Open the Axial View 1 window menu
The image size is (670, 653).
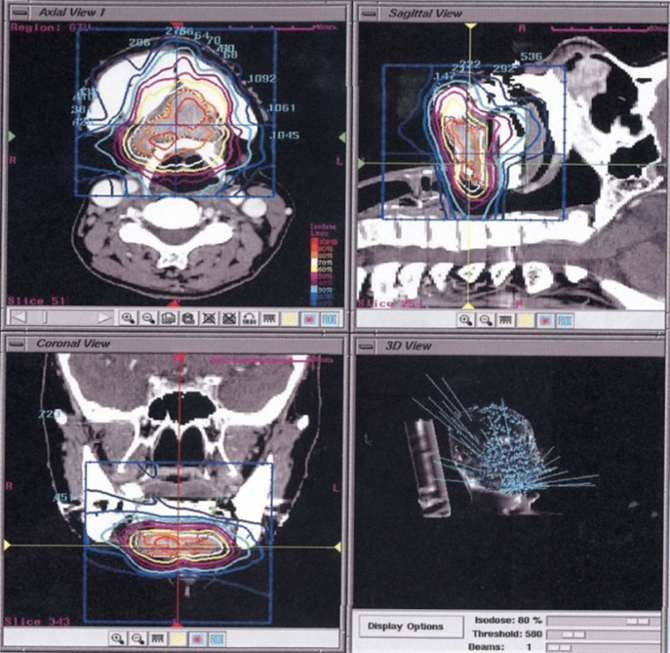17,11
